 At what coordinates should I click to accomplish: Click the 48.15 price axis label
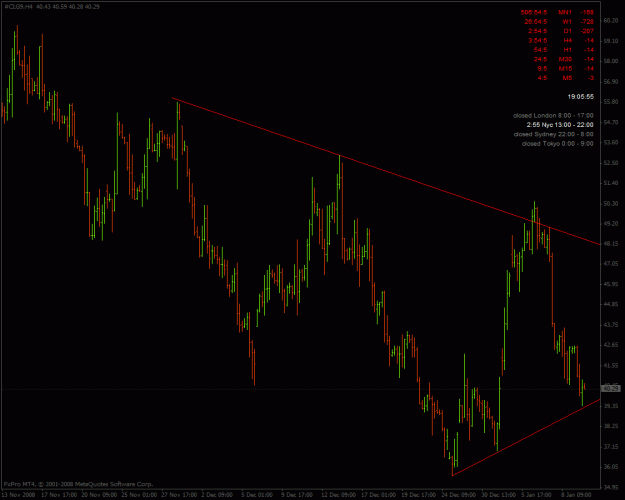coord(611,243)
